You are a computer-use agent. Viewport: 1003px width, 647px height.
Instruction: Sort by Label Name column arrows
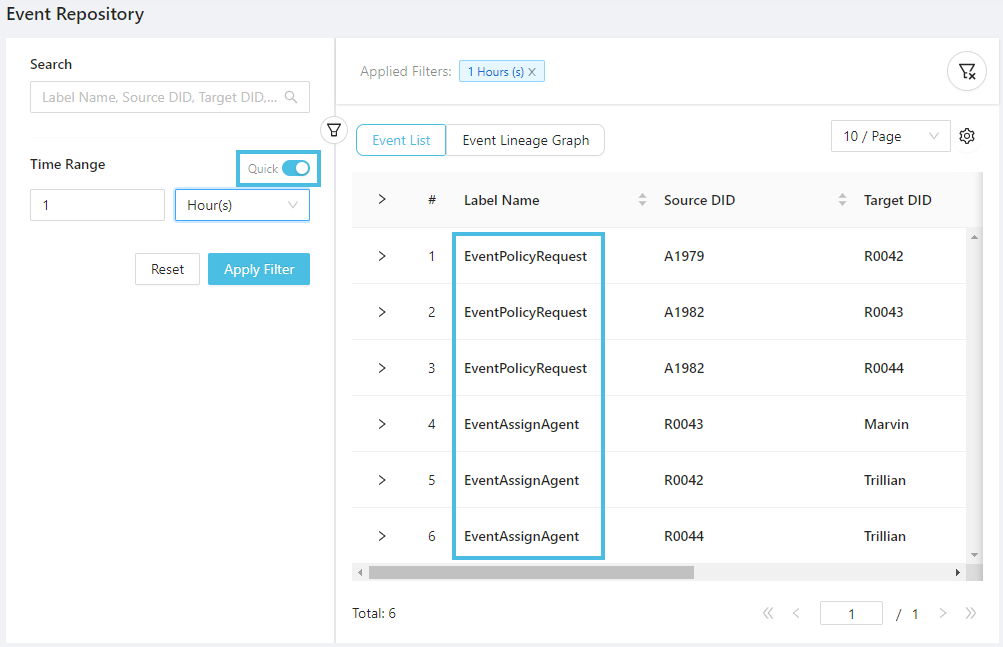(x=642, y=200)
